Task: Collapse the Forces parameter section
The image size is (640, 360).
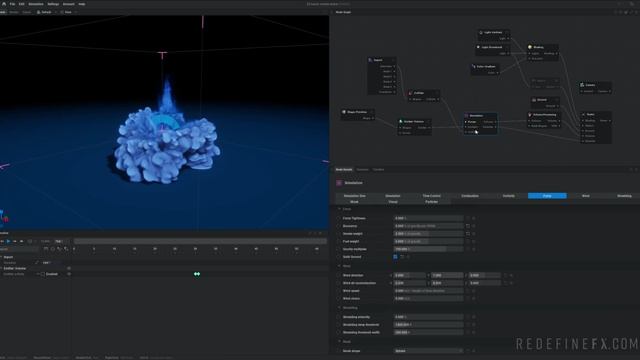Action: [x=339, y=209]
